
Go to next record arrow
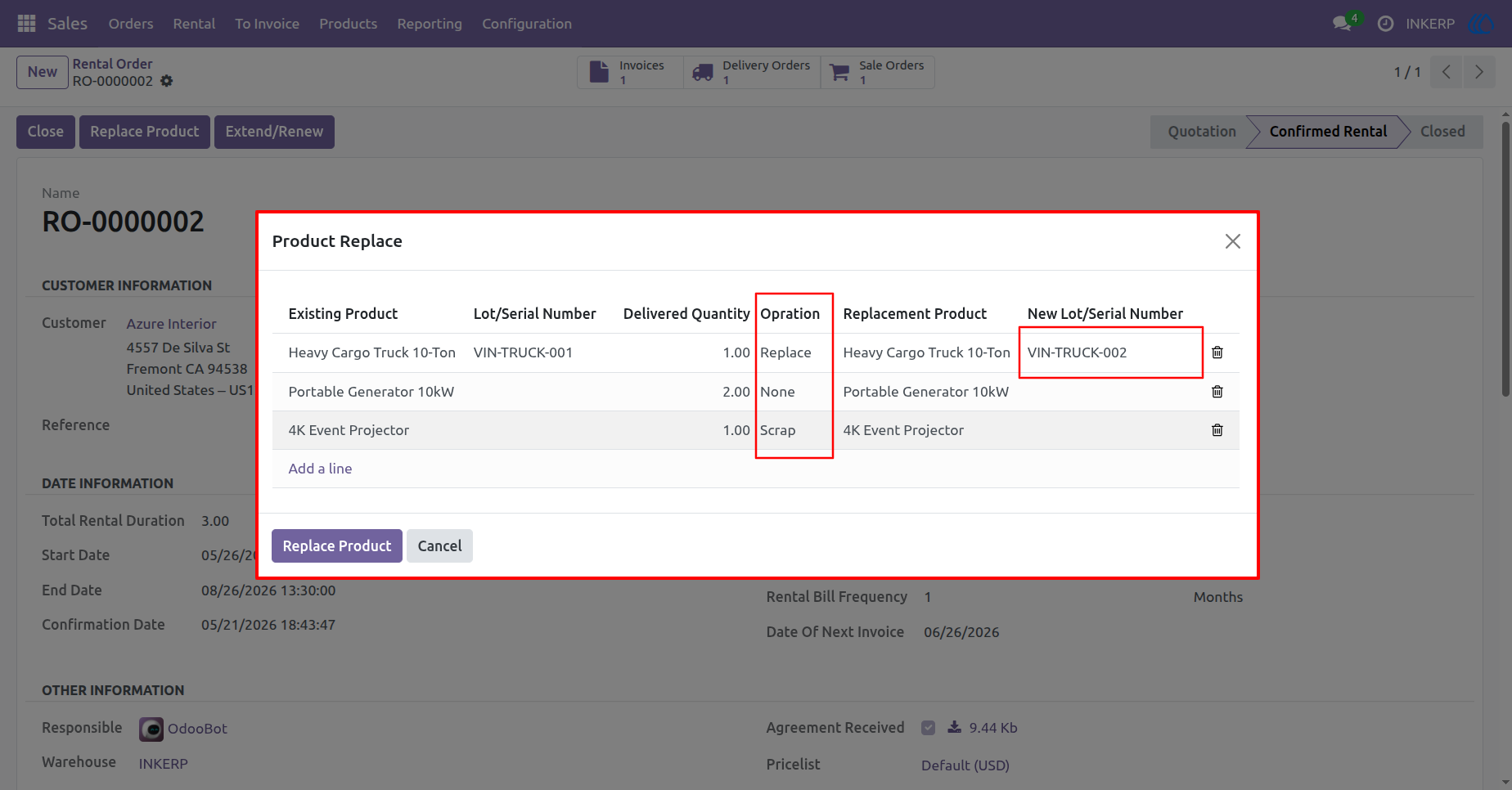coord(1478,72)
